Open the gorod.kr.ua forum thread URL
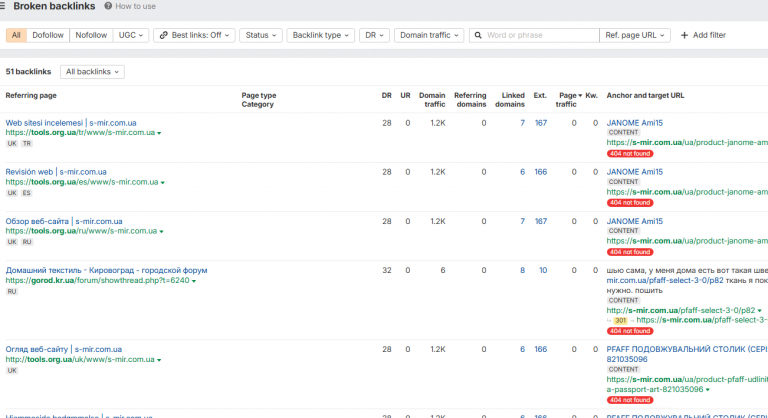Screen dimensions: 768x418 (x=97, y=281)
